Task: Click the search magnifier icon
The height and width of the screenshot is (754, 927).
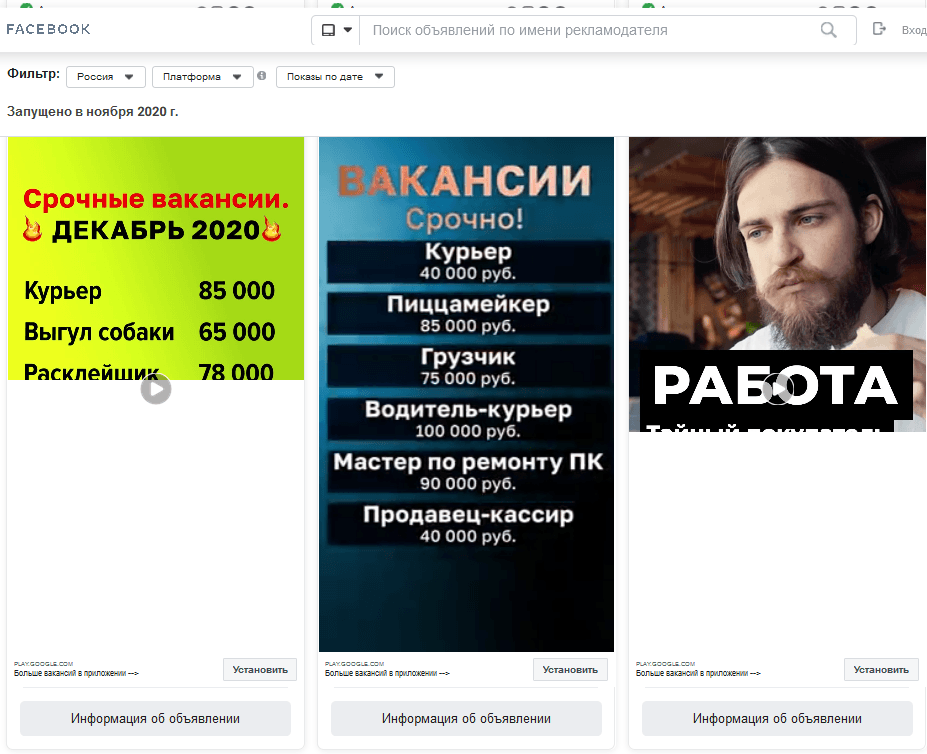Action: (x=828, y=30)
